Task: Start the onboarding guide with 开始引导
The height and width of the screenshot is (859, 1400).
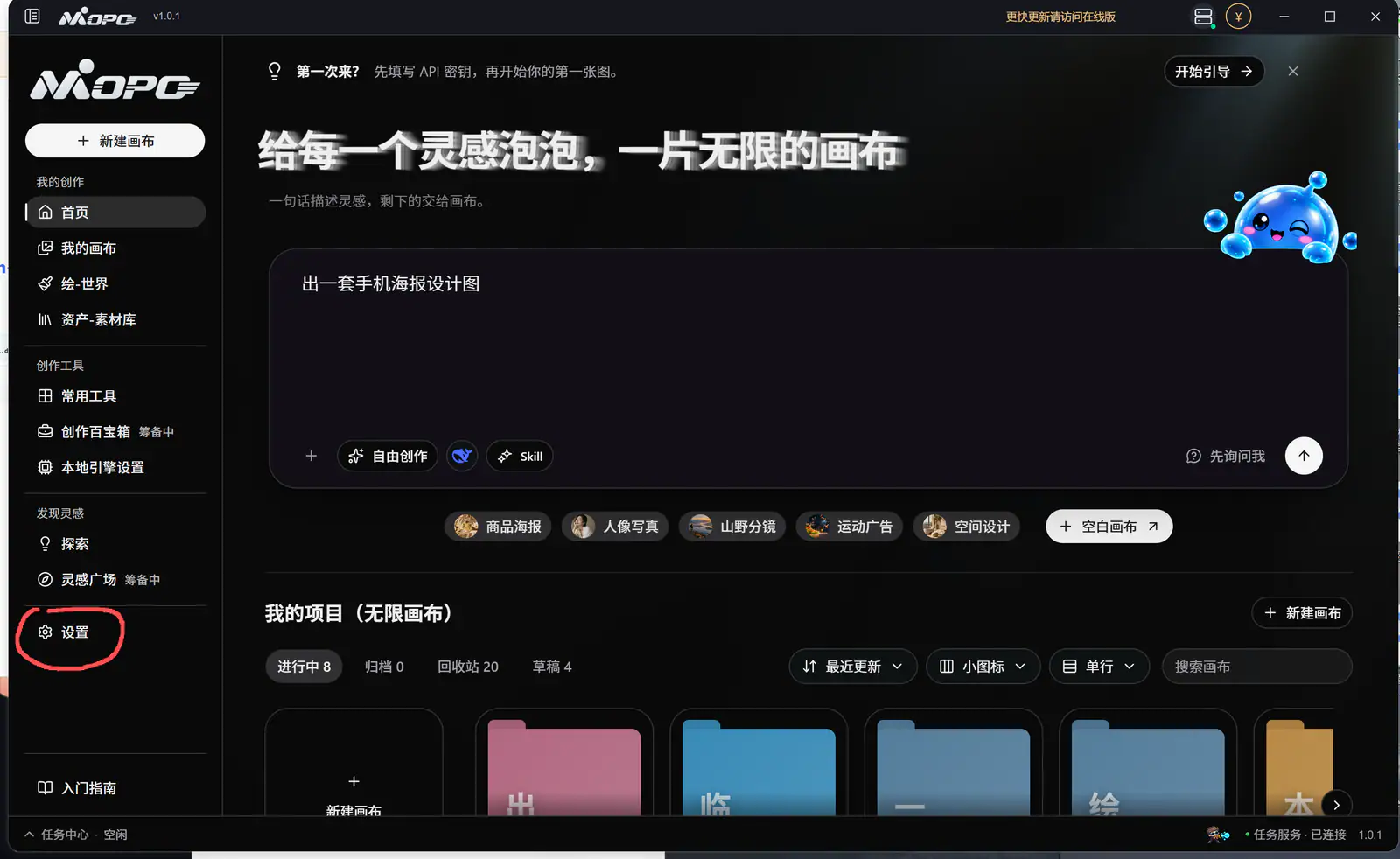Action: tap(1214, 71)
